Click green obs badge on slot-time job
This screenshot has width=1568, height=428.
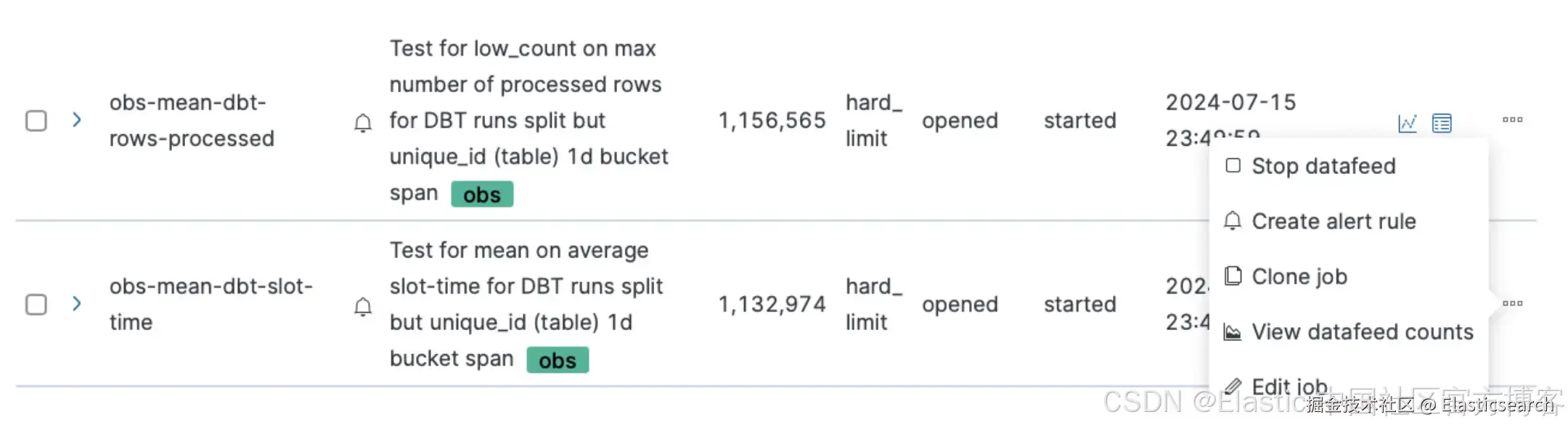(x=558, y=360)
